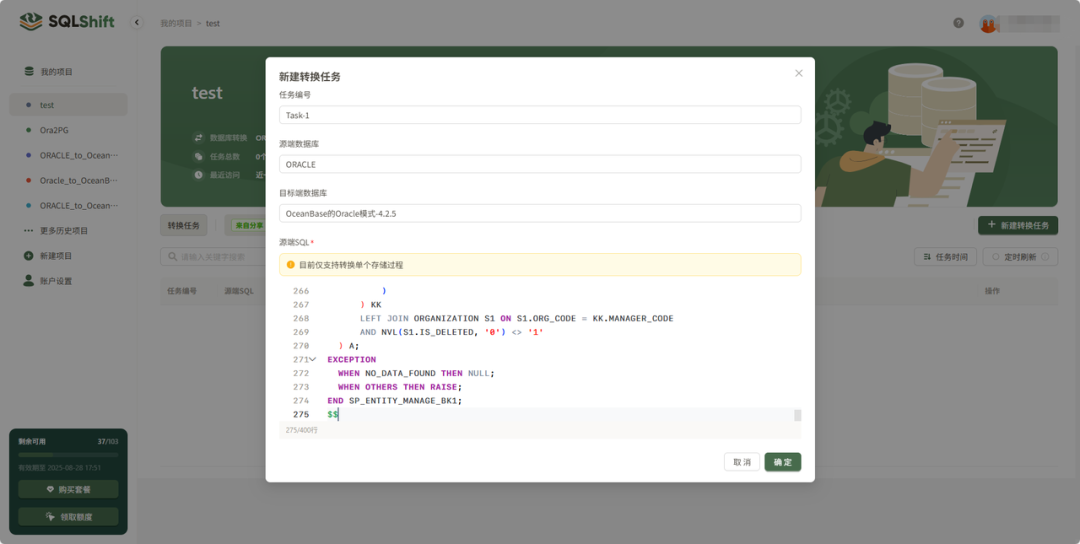Click the sort icon on 任务时间
The width and height of the screenshot is (1080, 544).
[927, 257]
